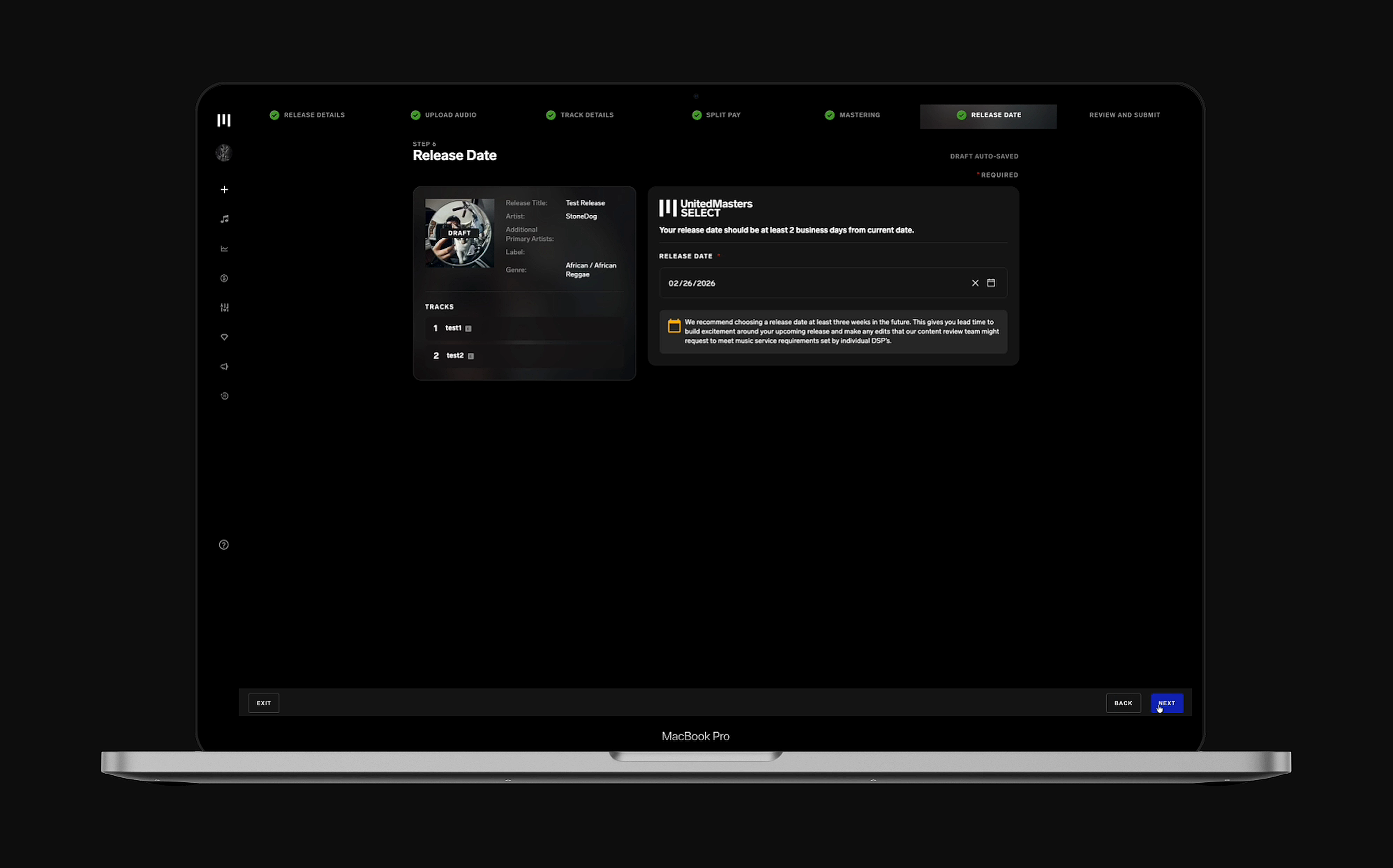Open your profile avatar in the sidebar
1393x868 pixels.
223,153
